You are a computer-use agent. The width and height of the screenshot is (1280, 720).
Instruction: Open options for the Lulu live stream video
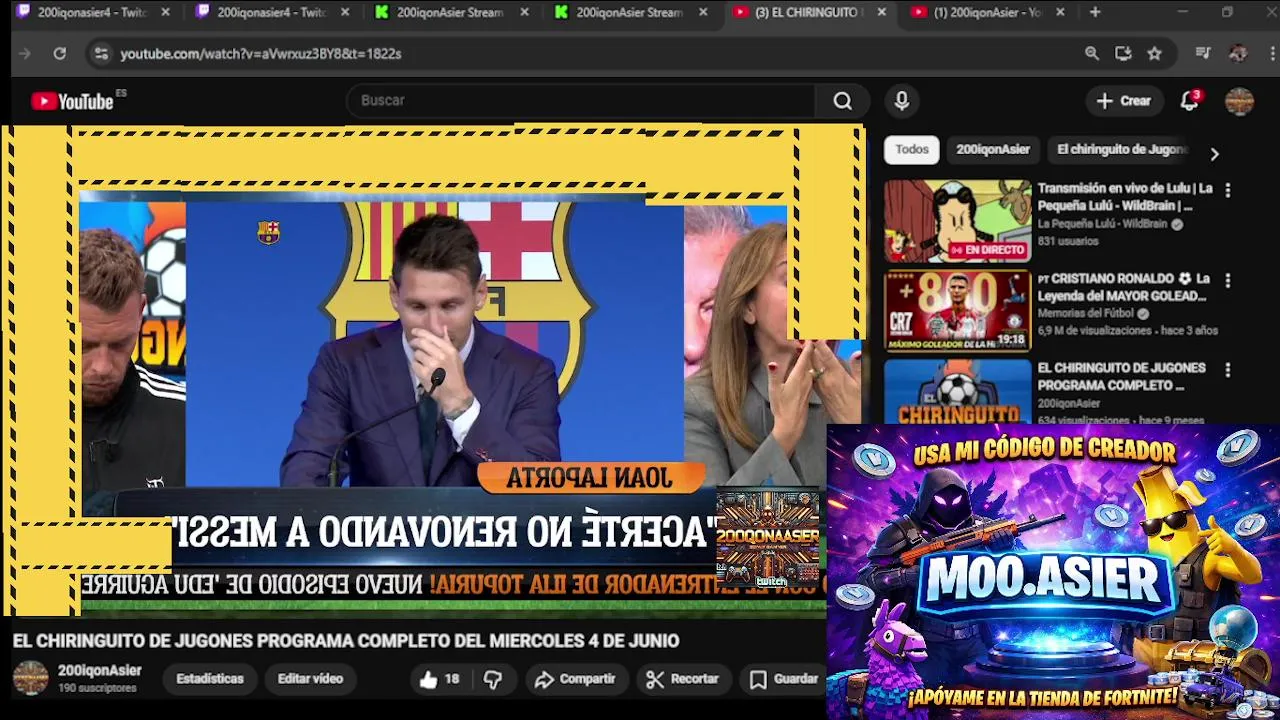pyautogui.click(x=1228, y=189)
